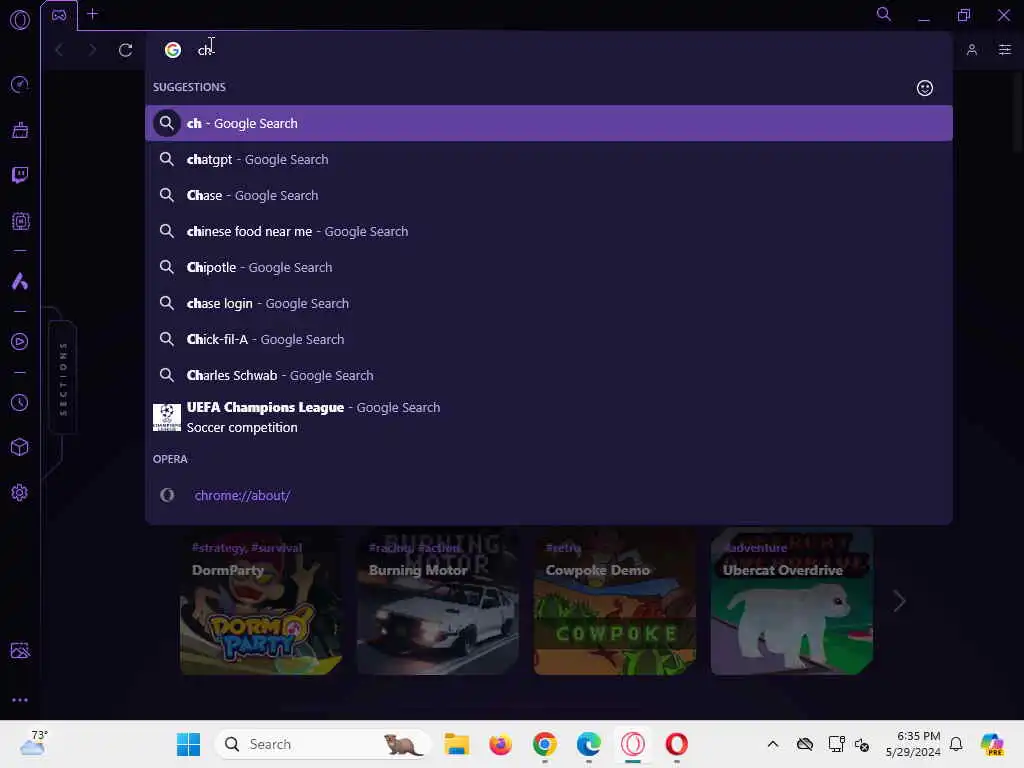The height and width of the screenshot is (768, 1024).
Task: Open GX Mods chip icon in sidebar
Action: [20, 221]
